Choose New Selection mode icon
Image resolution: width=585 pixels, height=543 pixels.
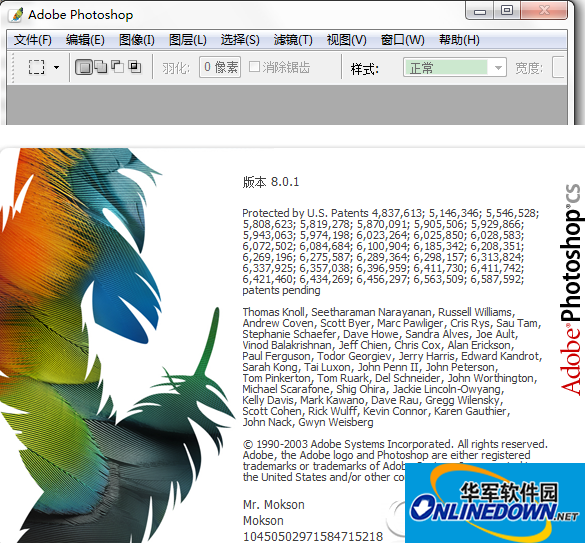point(84,68)
